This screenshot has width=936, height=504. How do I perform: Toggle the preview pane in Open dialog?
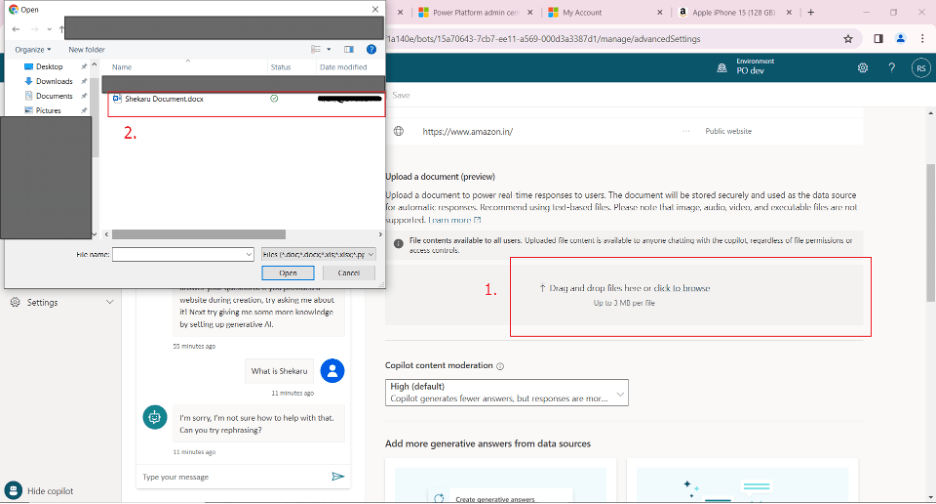[349, 49]
